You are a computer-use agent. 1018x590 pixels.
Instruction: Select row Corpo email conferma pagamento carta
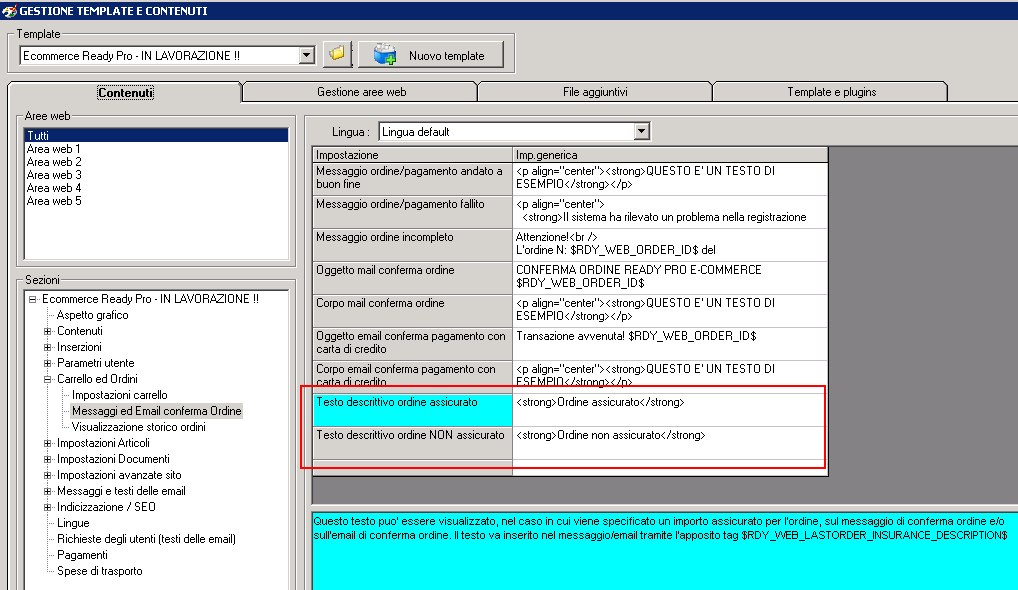coord(413,376)
